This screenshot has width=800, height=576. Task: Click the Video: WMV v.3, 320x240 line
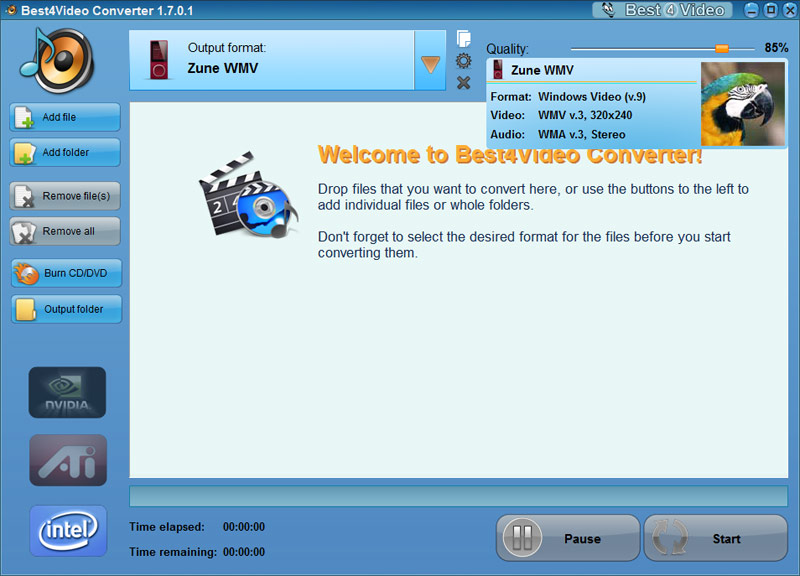[x=561, y=115]
